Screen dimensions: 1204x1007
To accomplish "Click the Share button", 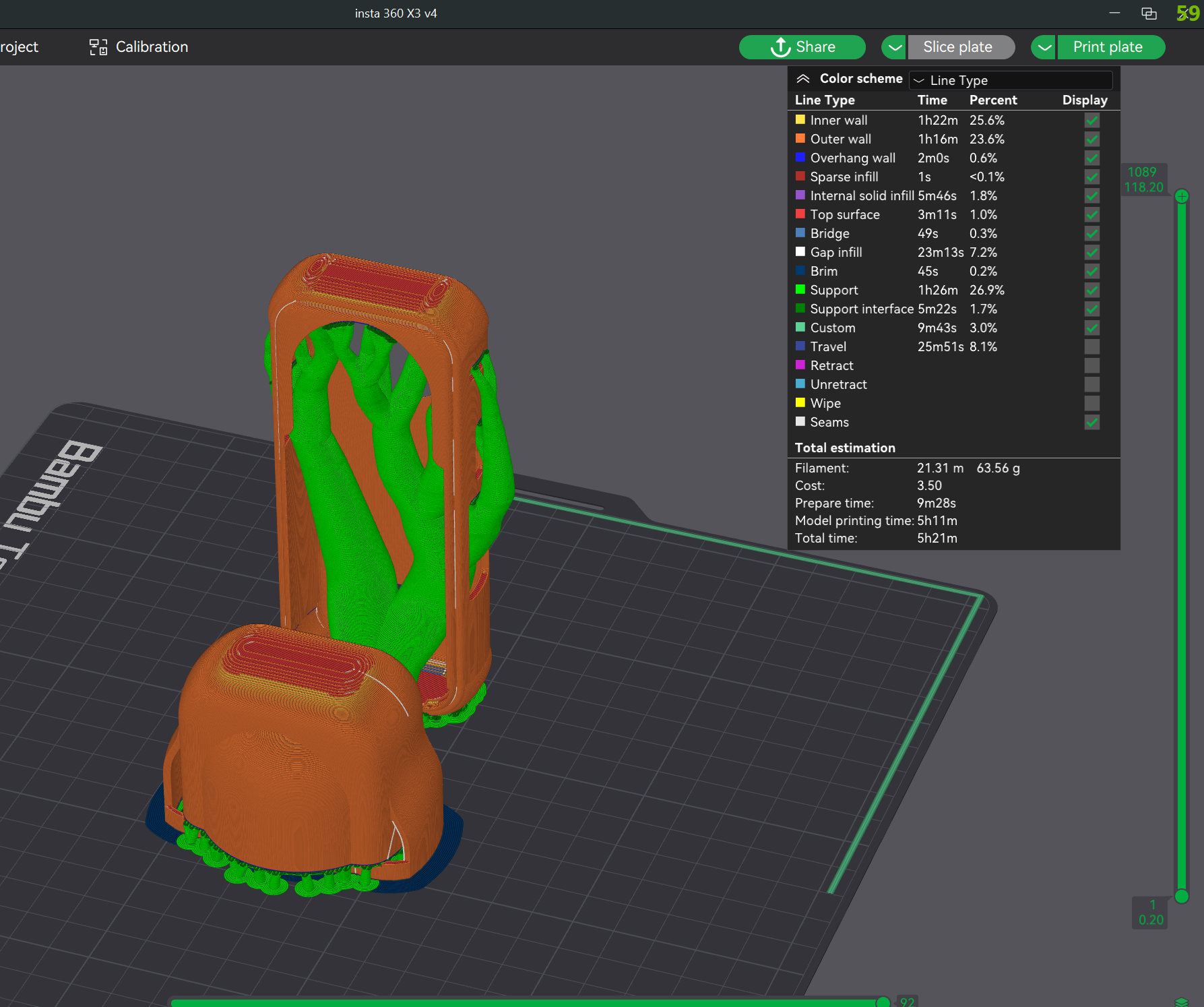I will tap(802, 47).
